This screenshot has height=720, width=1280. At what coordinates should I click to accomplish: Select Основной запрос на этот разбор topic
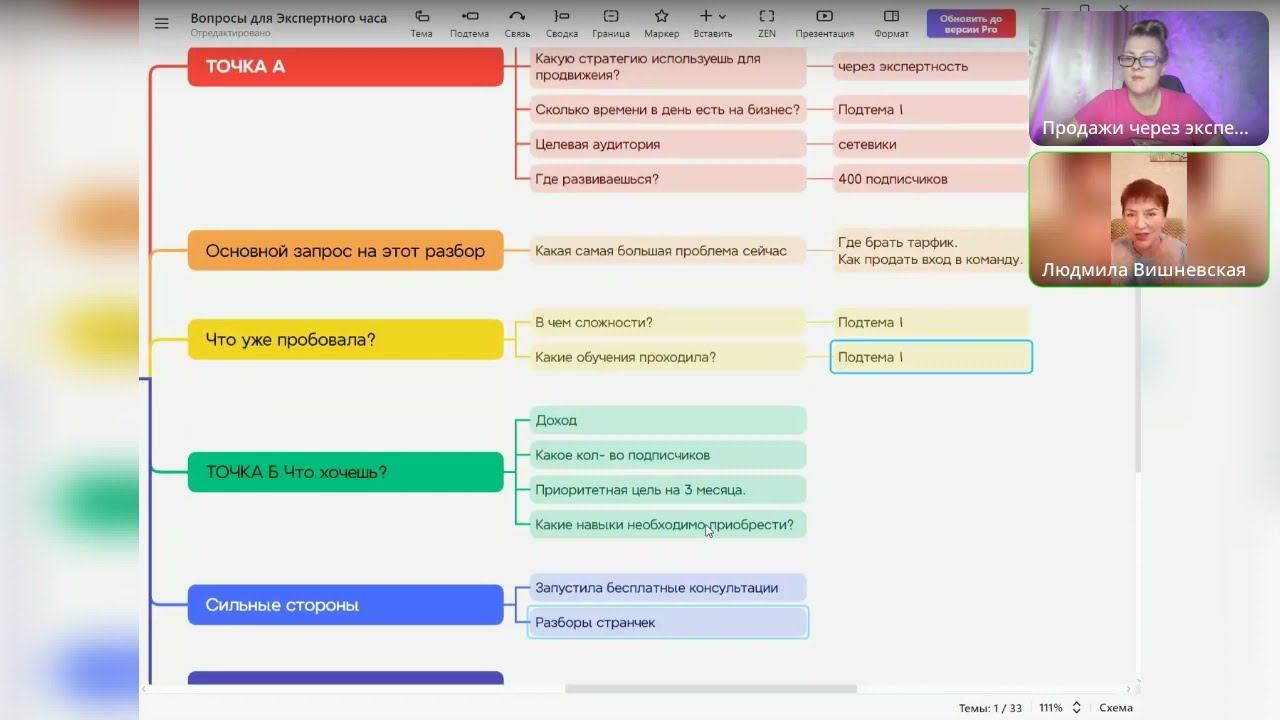tap(346, 250)
